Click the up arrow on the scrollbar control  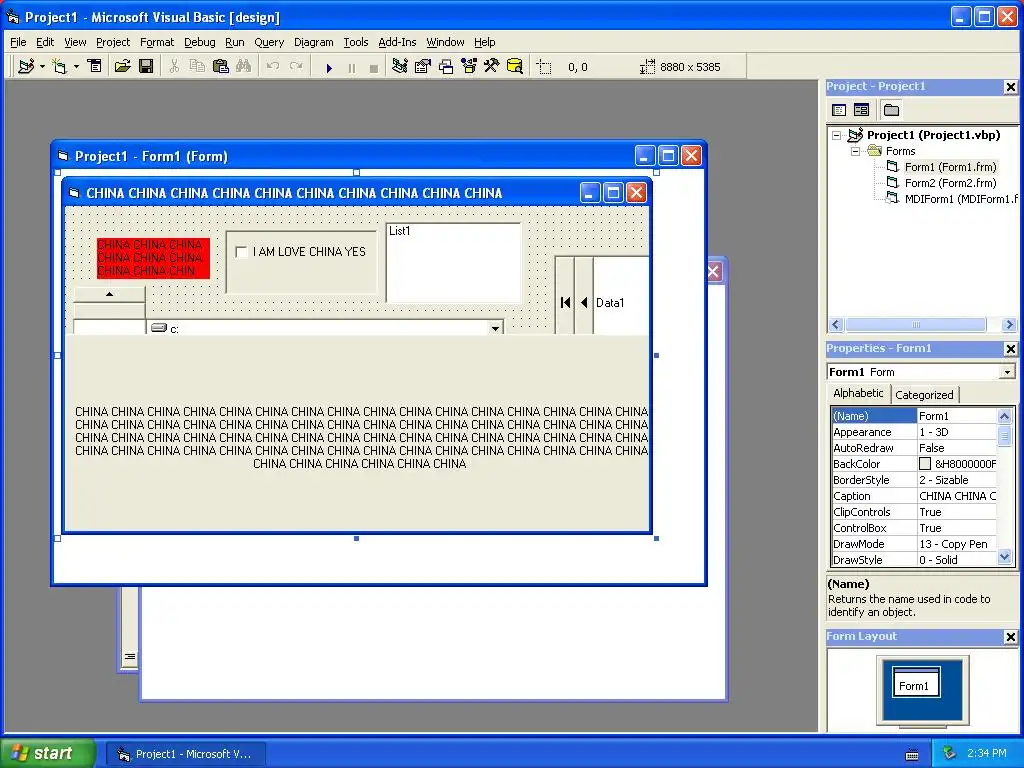(x=109, y=295)
